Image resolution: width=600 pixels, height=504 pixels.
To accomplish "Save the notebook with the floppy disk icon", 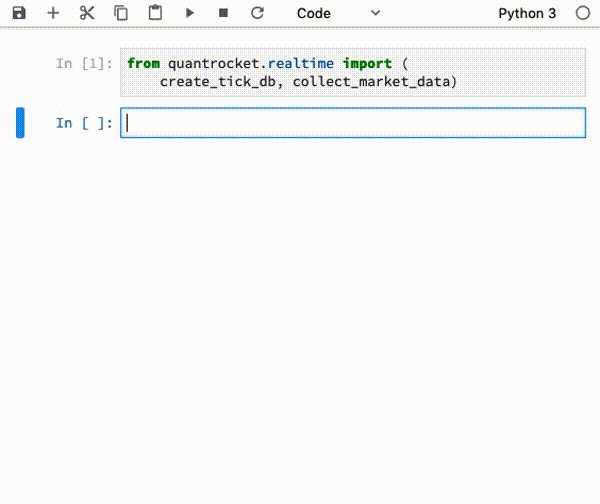I will (19, 13).
